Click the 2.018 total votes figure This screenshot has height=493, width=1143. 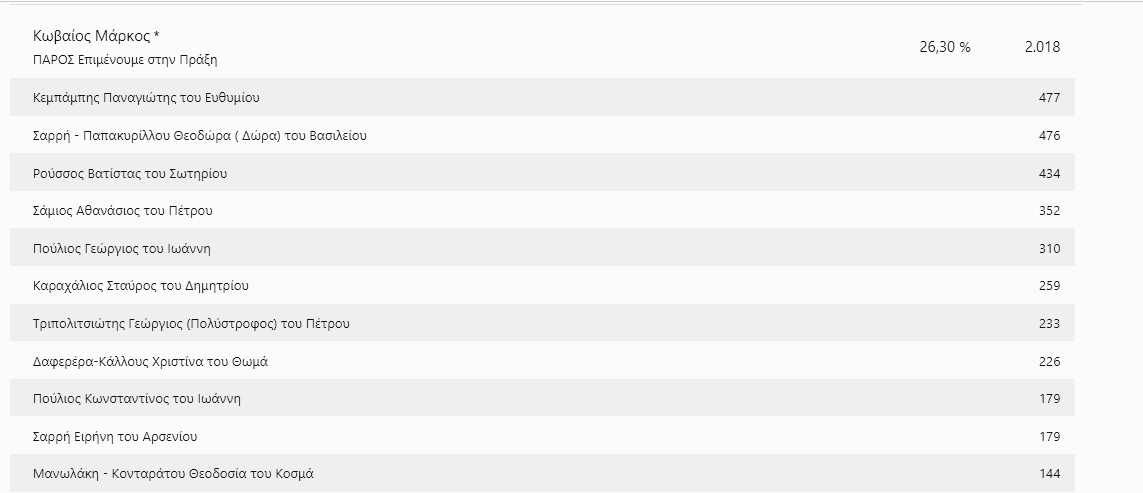[1042, 47]
